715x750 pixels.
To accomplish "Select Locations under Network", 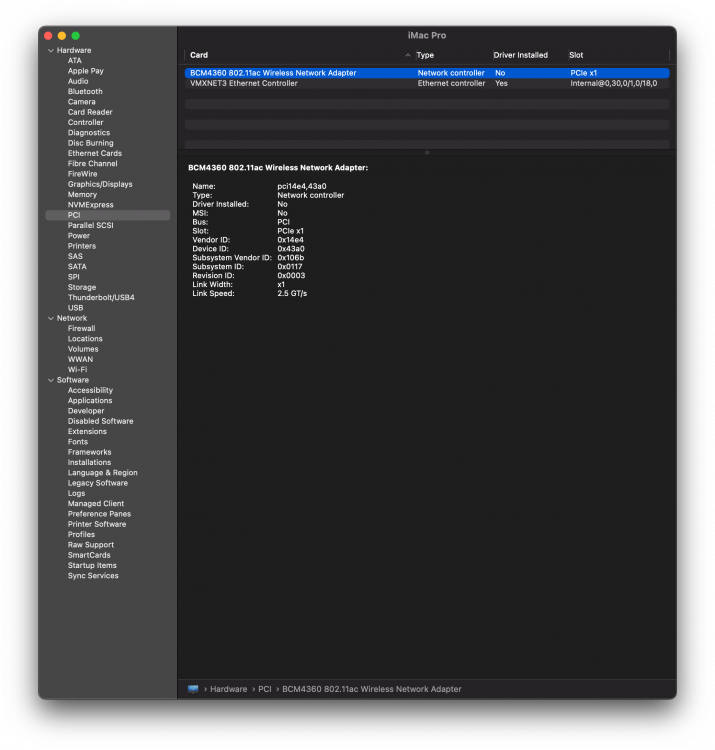I will [85, 339].
